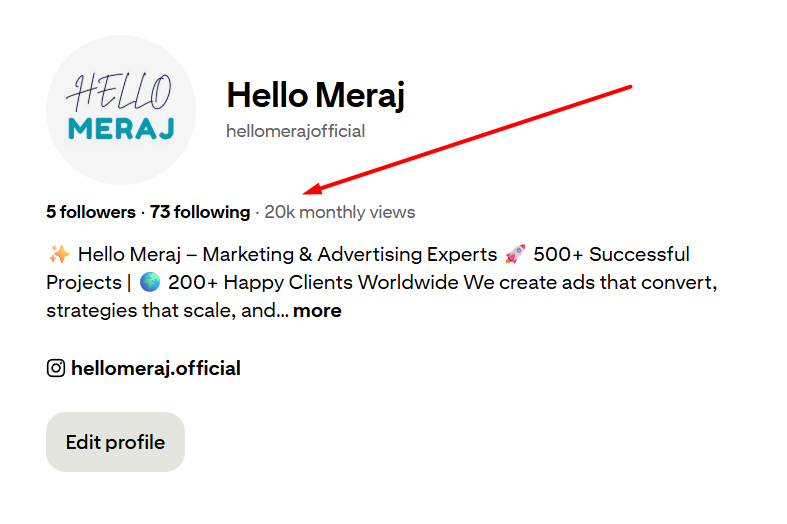Click the handwritten HELLO text in logo
The width and height of the screenshot is (787, 524).
119,93
